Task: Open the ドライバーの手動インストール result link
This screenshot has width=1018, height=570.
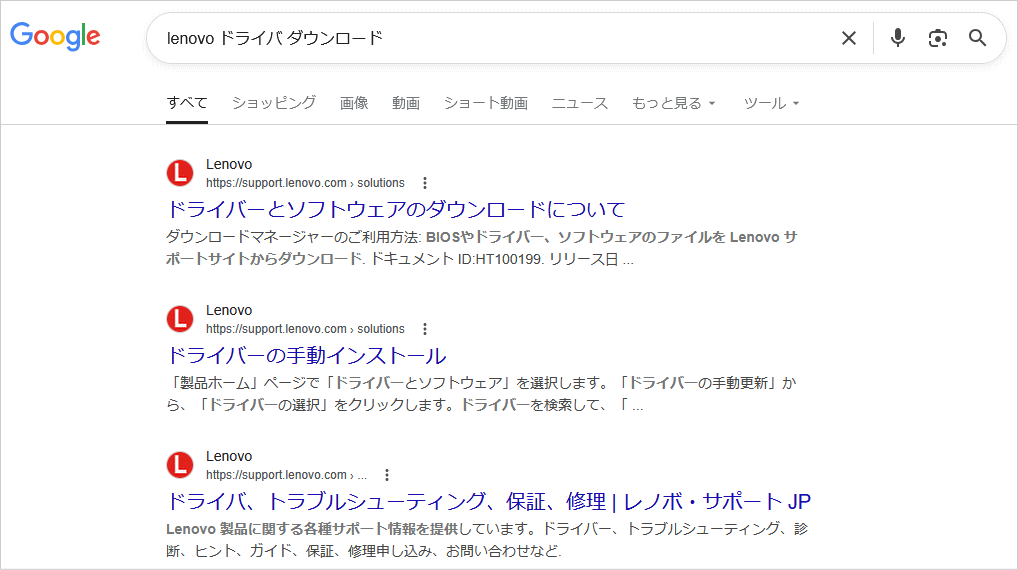Action: point(306,355)
